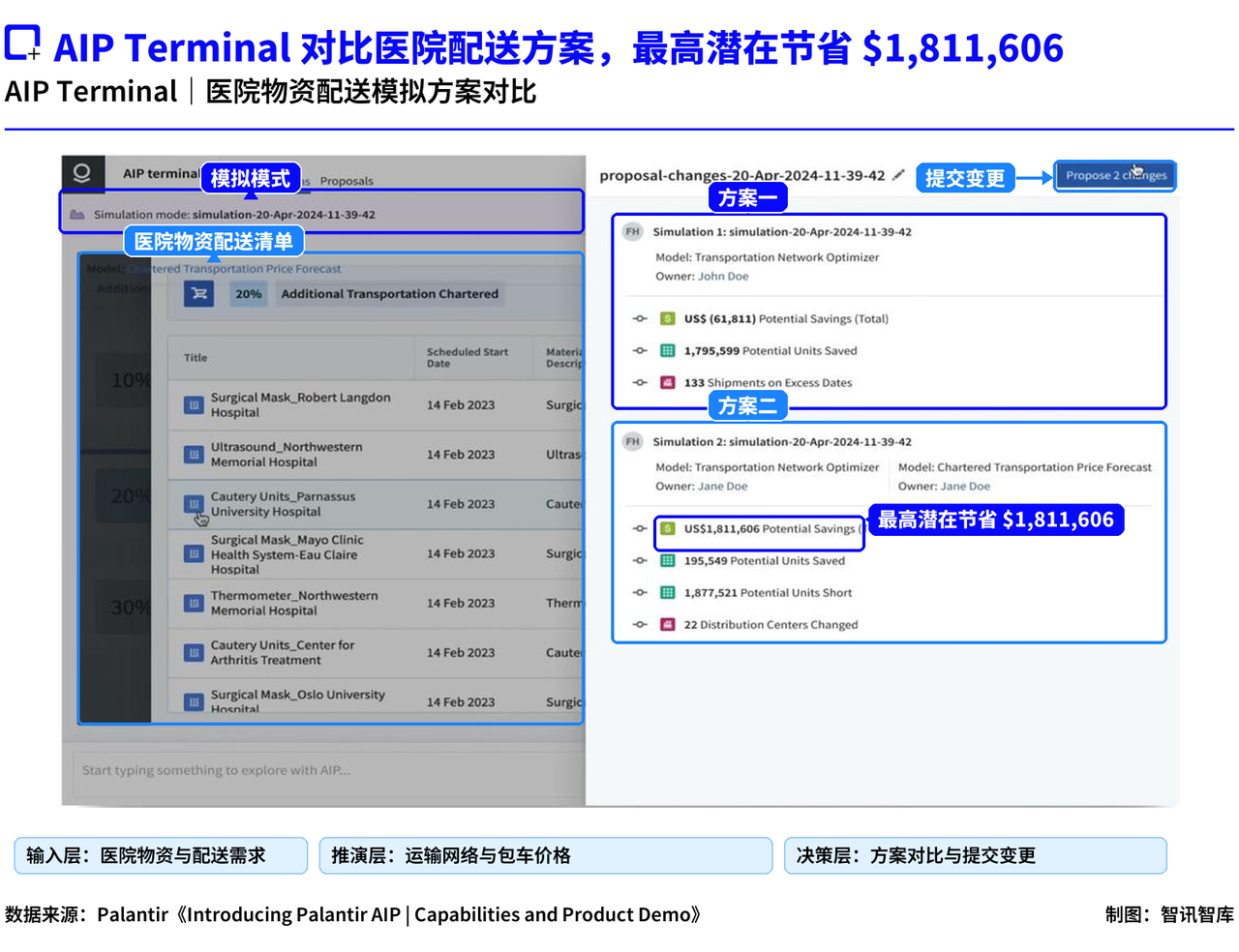Screen dimensions: 1239x952
Task: Click the Surgical Mask_Robert Langdon Hospital row icon
Action: tap(194, 404)
